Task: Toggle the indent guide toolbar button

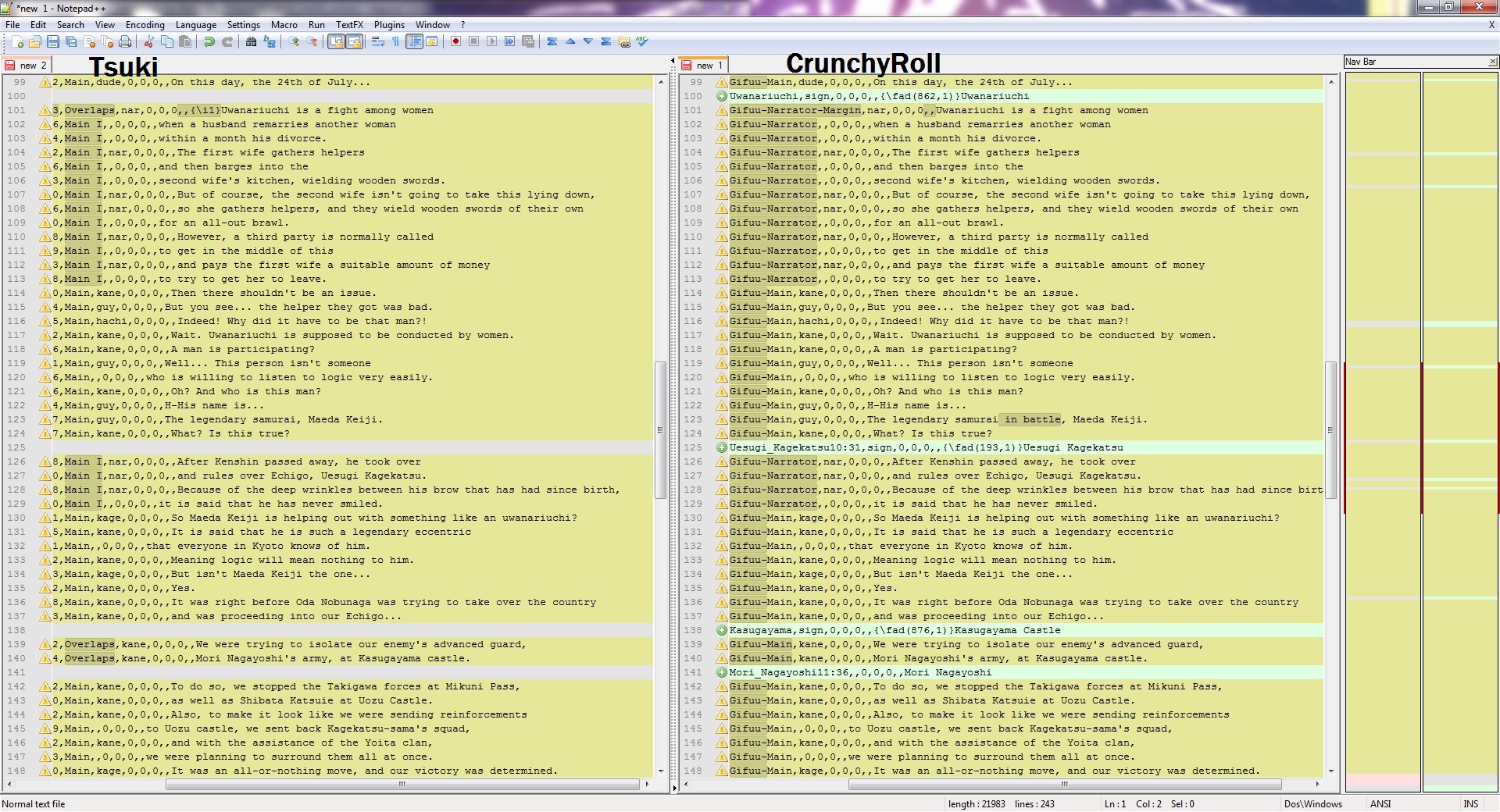Action: pos(414,42)
